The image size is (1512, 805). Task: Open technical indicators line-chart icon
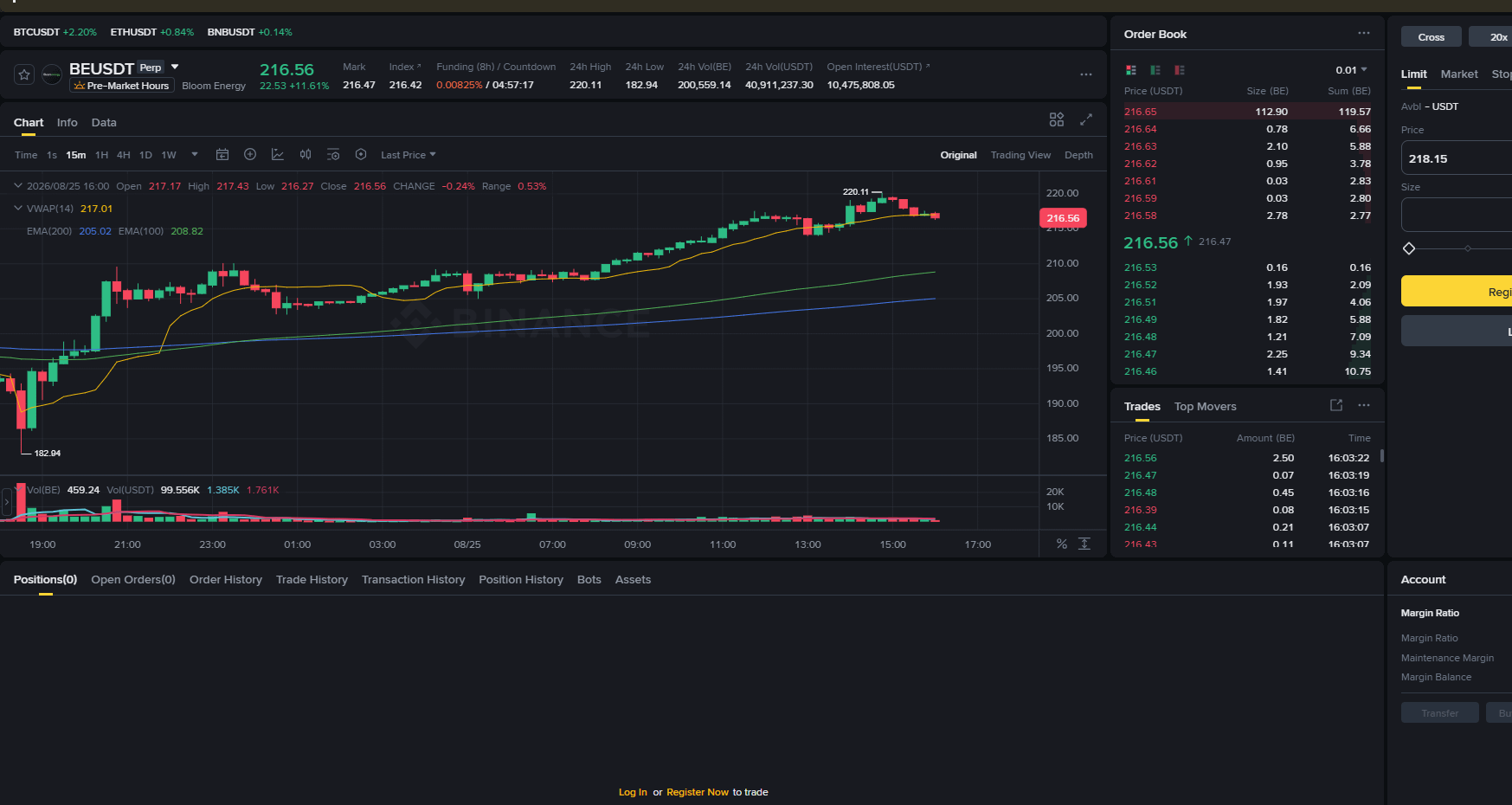click(x=278, y=154)
